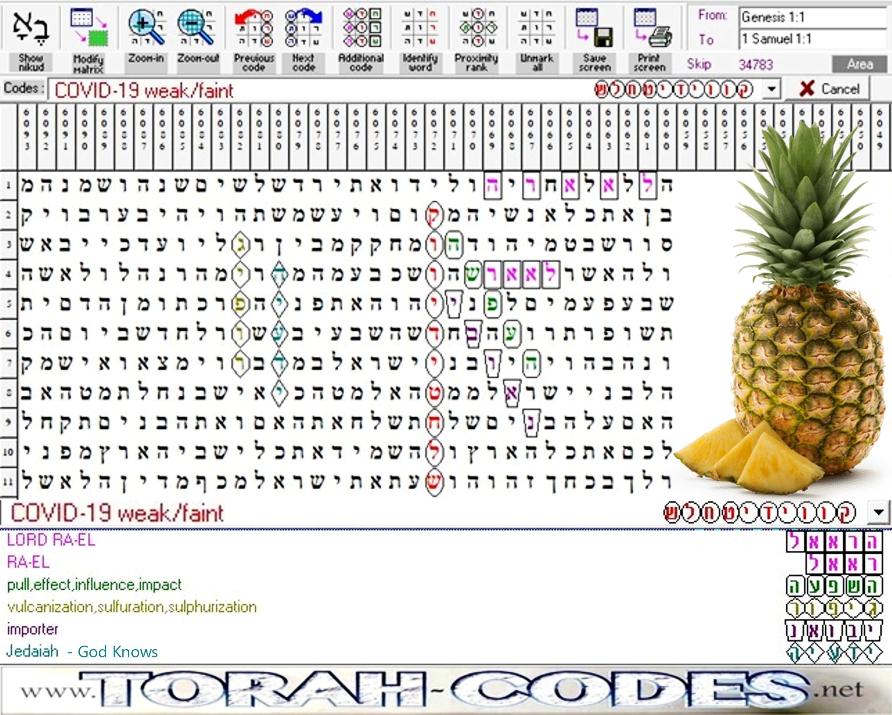Click the Zoom-in magnifier icon

pyautogui.click(x=146, y=27)
